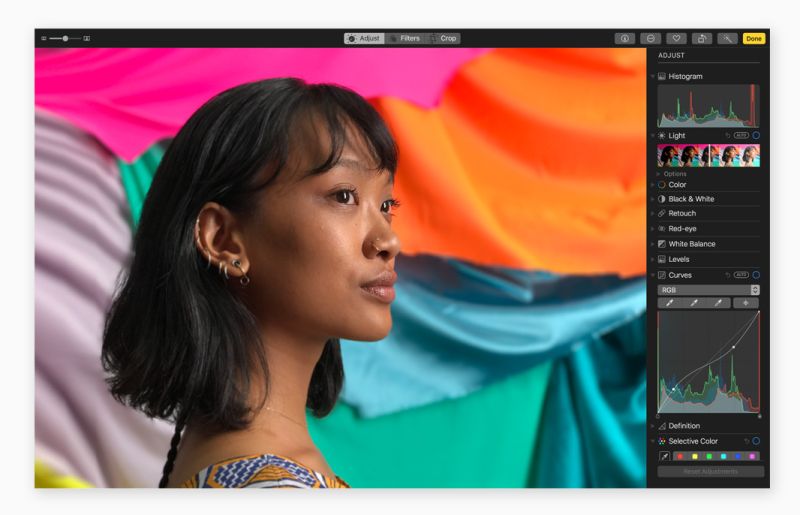Expand the Definition section
Image resolution: width=800 pixels, height=515 pixels.
coord(653,426)
